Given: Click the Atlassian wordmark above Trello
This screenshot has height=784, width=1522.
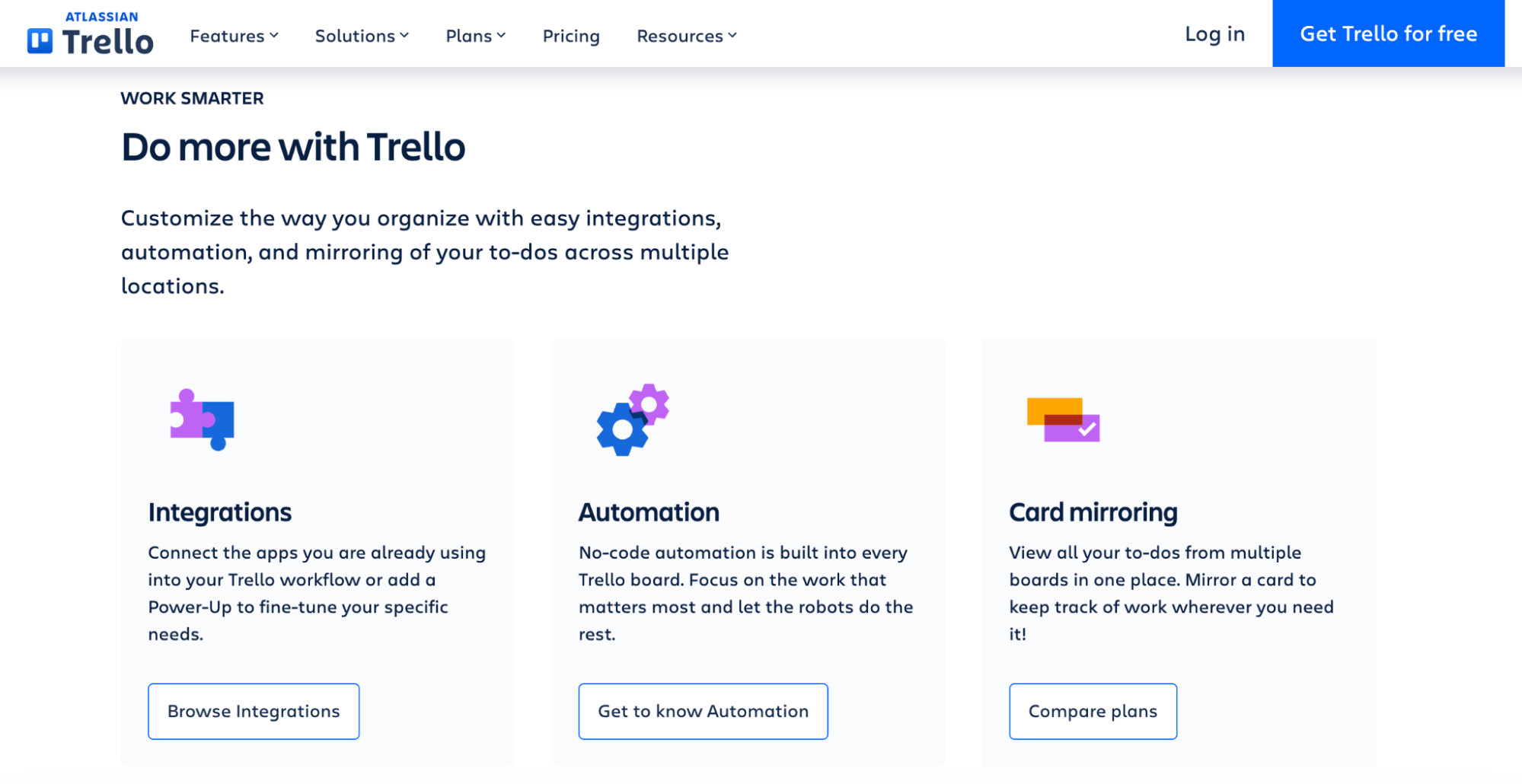Looking at the screenshot, I should click(x=100, y=15).
